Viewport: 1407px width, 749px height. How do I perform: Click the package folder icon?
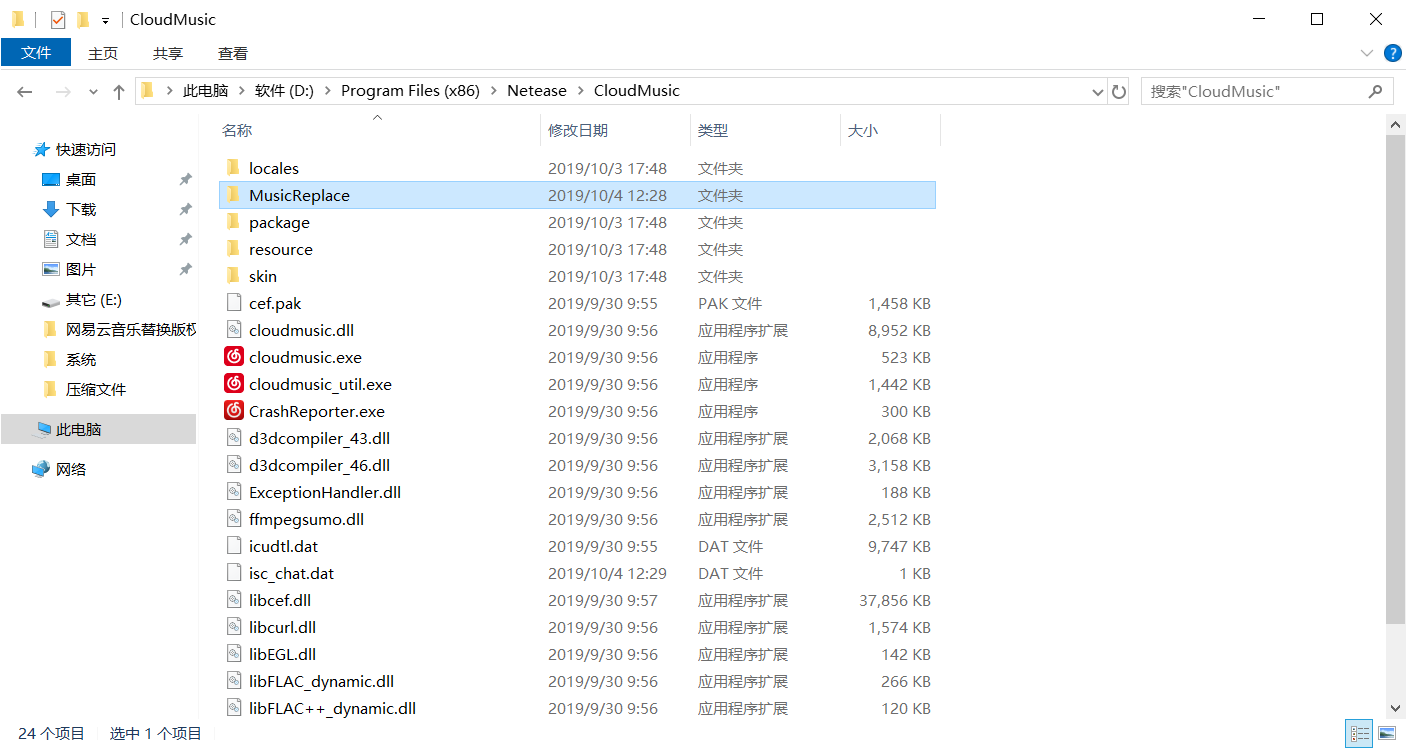click(x=233, y=222)
